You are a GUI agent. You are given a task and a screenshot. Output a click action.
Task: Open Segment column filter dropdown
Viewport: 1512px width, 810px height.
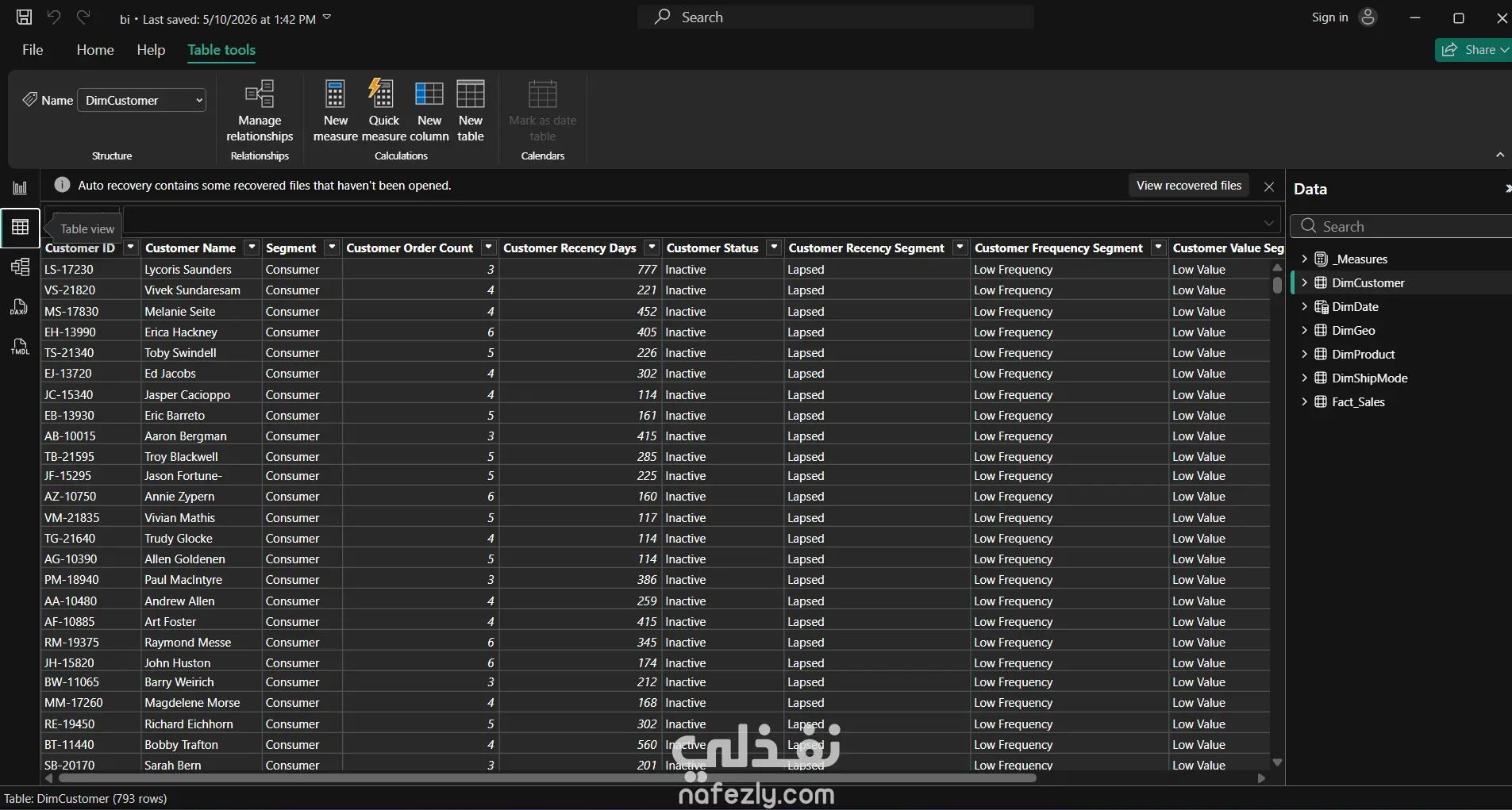[333, 248]
